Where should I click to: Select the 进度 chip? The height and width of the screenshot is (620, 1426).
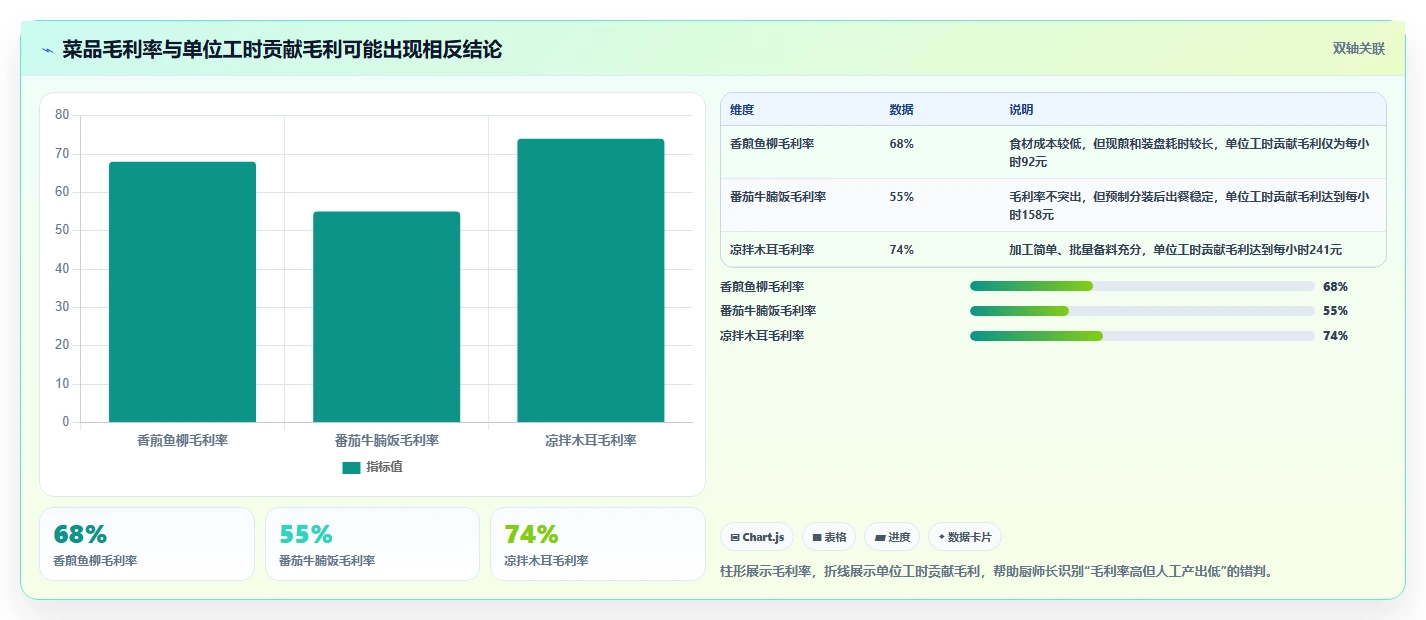(892, 537)
